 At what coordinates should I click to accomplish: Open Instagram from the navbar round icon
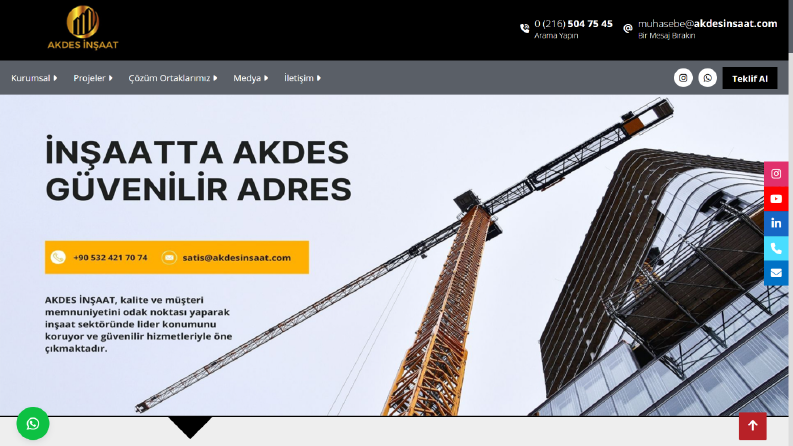683,78
